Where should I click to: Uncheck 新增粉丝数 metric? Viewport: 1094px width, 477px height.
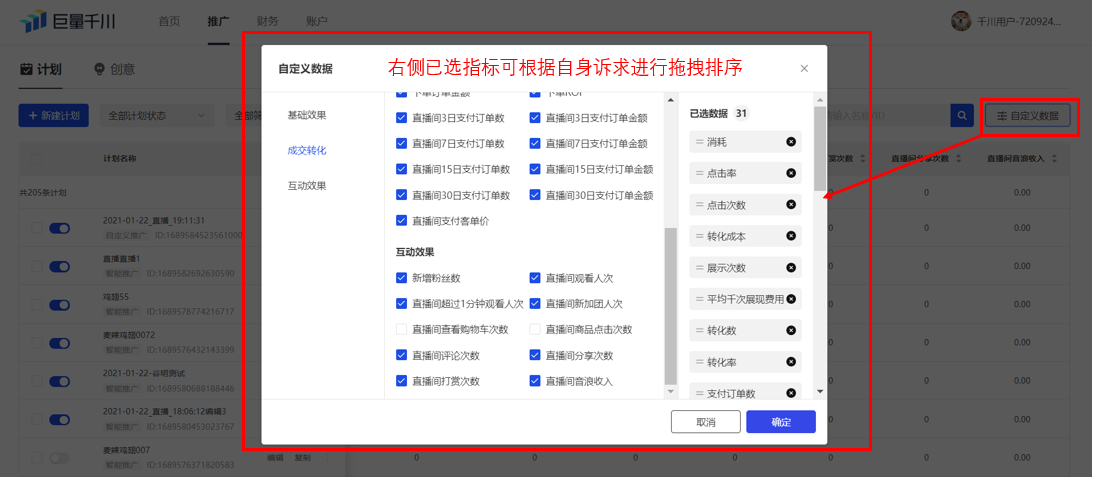pos(401,278)
